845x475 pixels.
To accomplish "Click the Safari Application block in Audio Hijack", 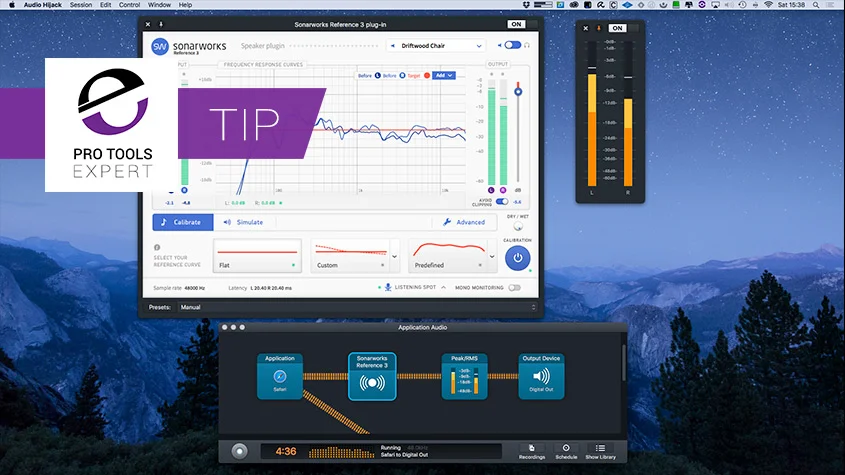I will [280, 376].
